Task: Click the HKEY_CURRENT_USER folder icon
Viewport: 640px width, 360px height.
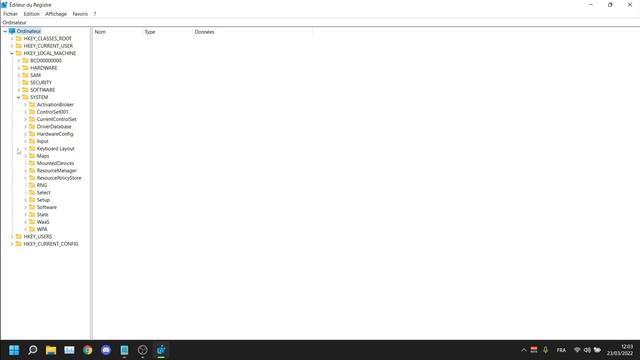Action: click(x=19, y=46)
